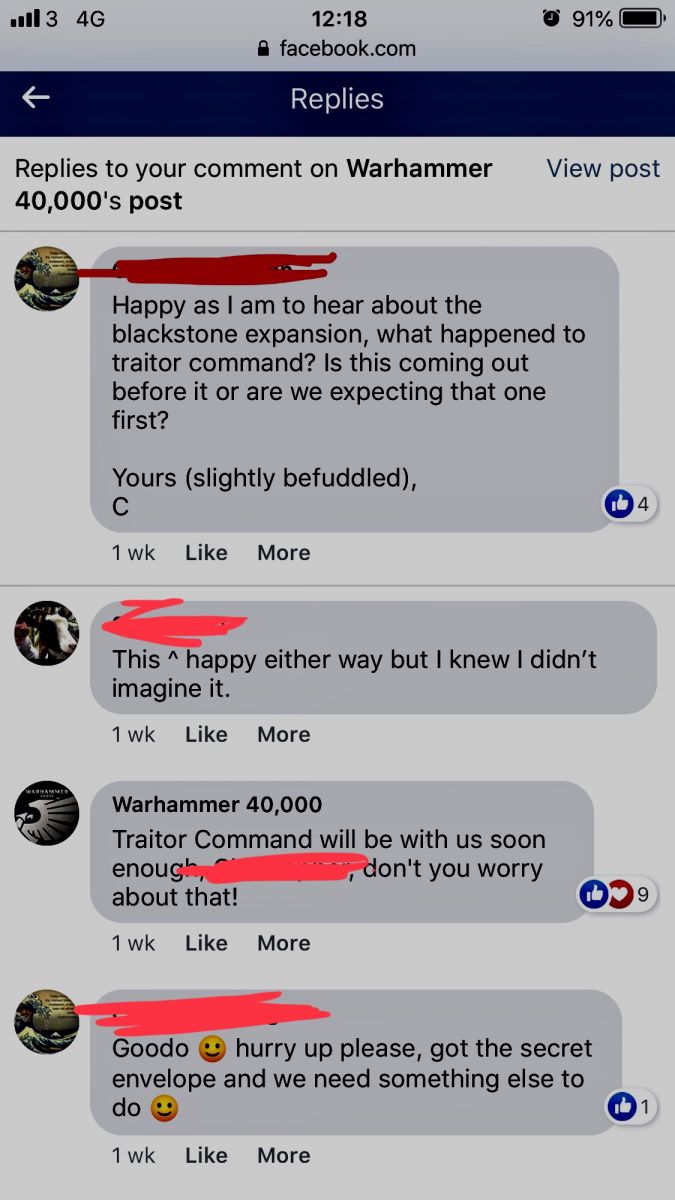Tap the wave avatar on 'Goodo' comment
675x1200 pixels.
[47, 1021]
